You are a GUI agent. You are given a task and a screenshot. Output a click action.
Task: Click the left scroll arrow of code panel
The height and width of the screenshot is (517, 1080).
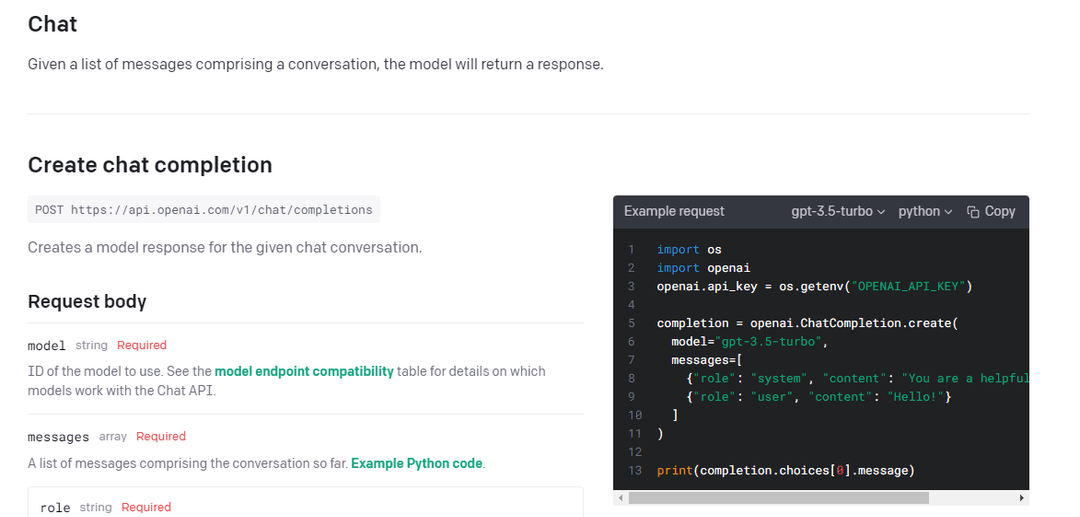621,498
